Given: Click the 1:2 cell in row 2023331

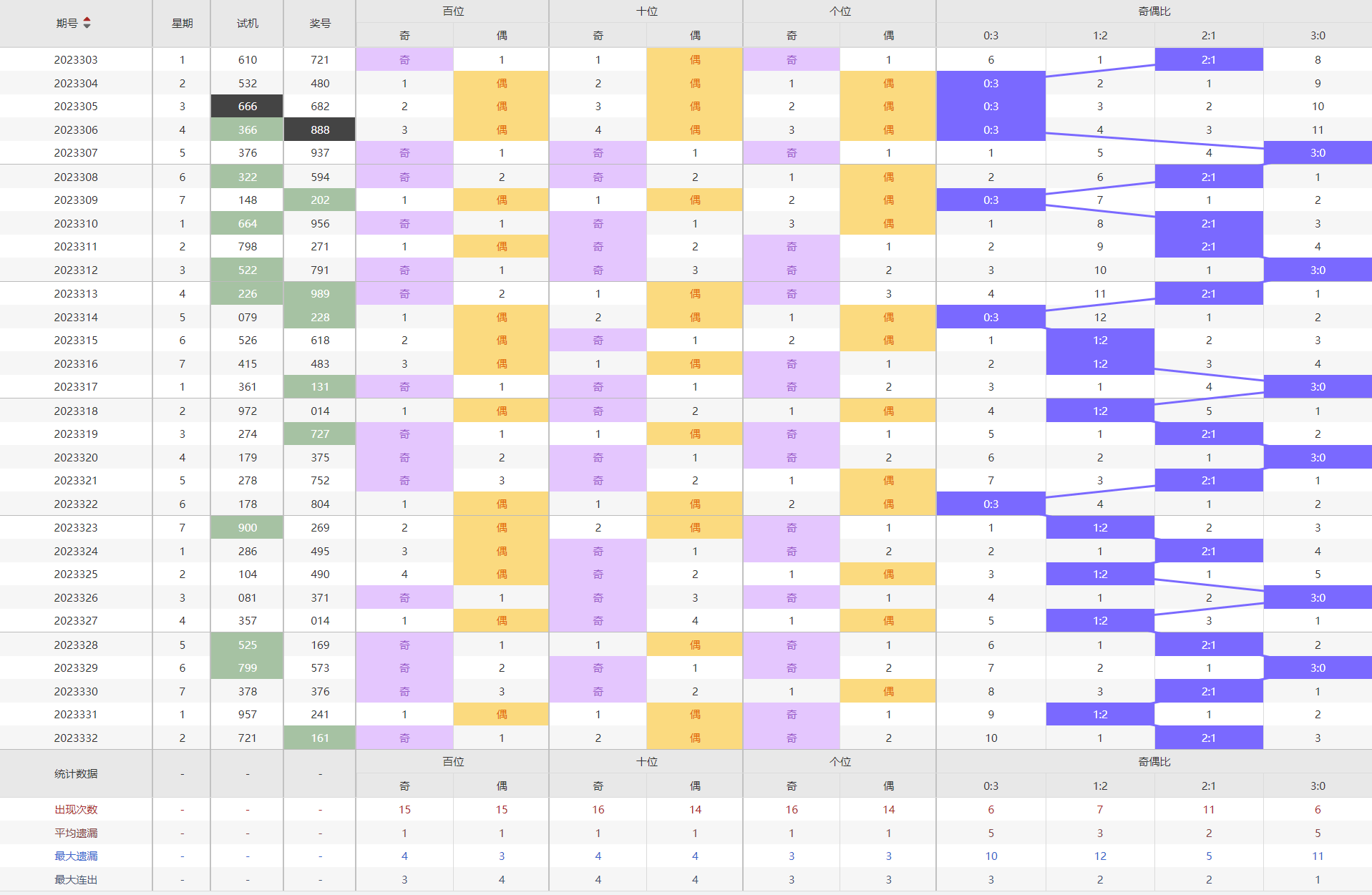Looking at the screenshot, I should click(x=1100, y=714).
